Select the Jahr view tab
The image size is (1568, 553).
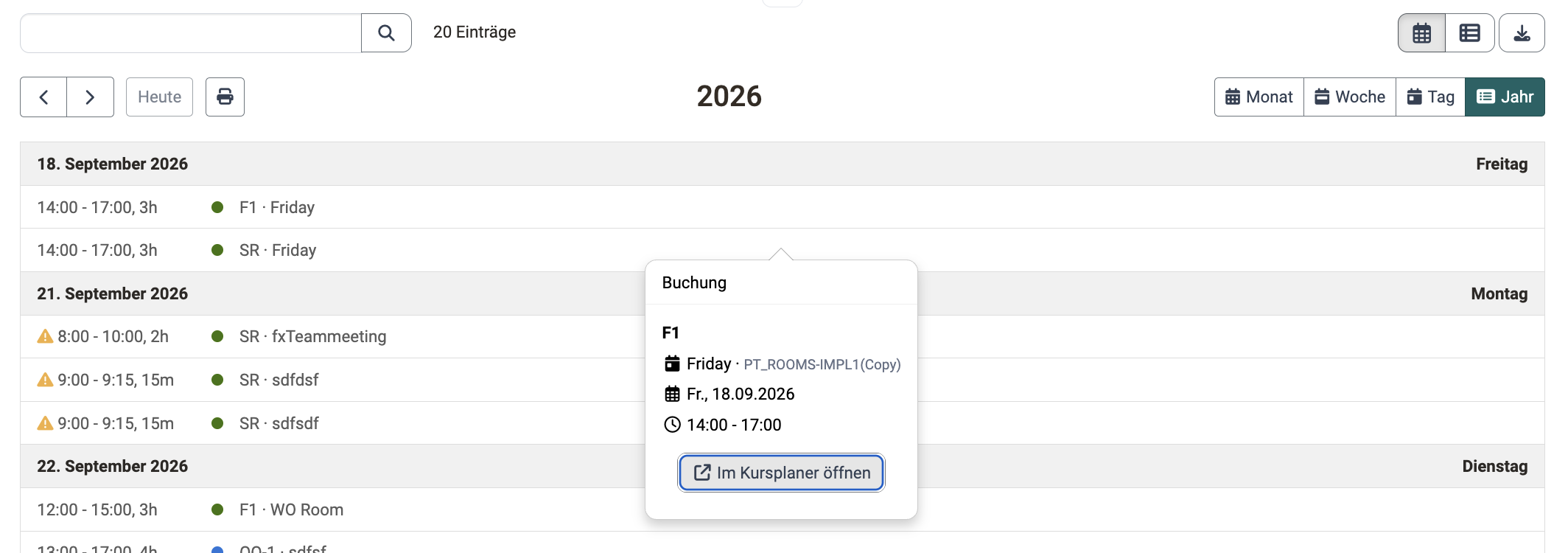[x=1505, y=97]
